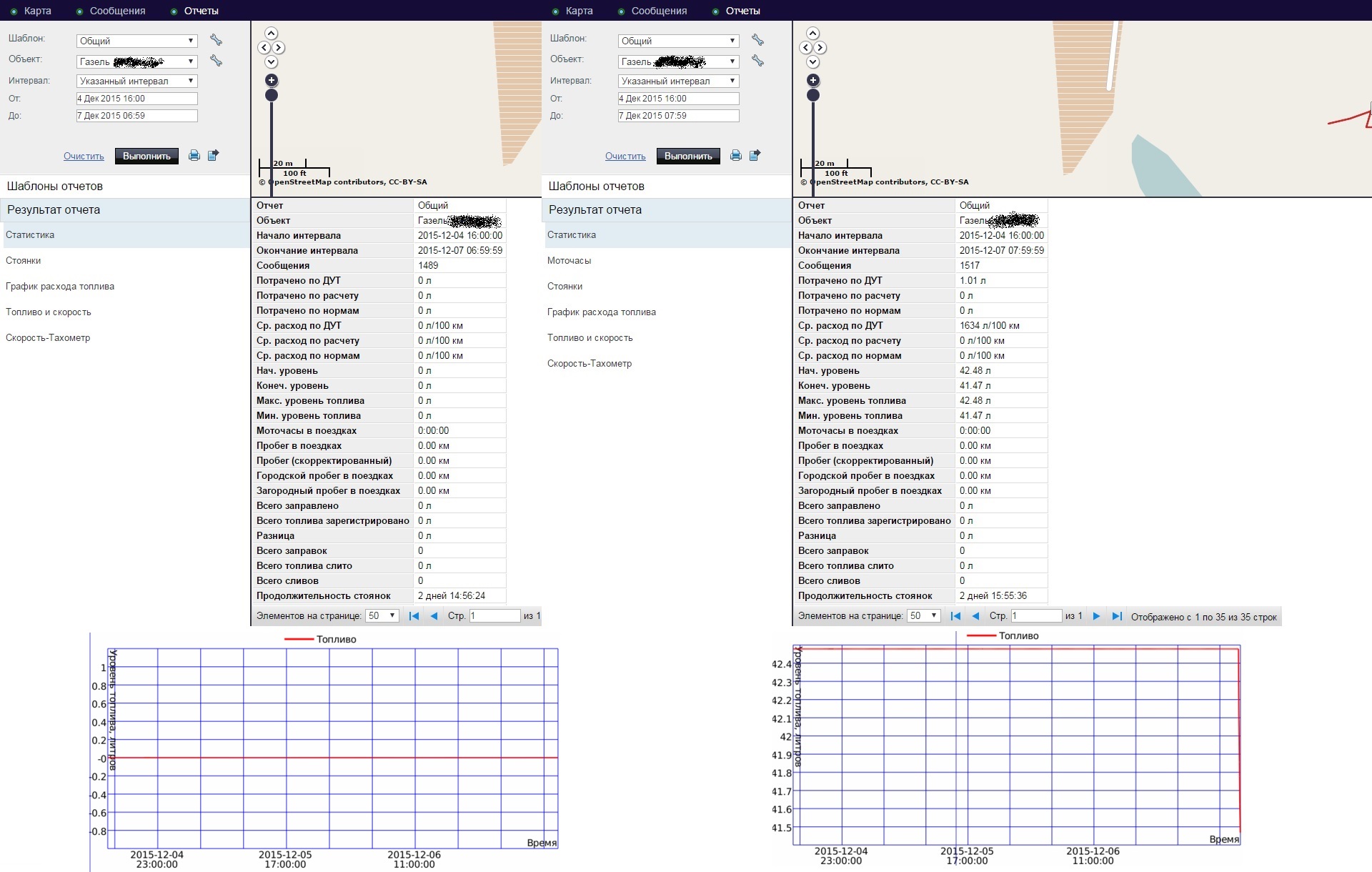Click right Очистить link
The height and width of the screenshot is (872, 1372).
pos(625,156)
